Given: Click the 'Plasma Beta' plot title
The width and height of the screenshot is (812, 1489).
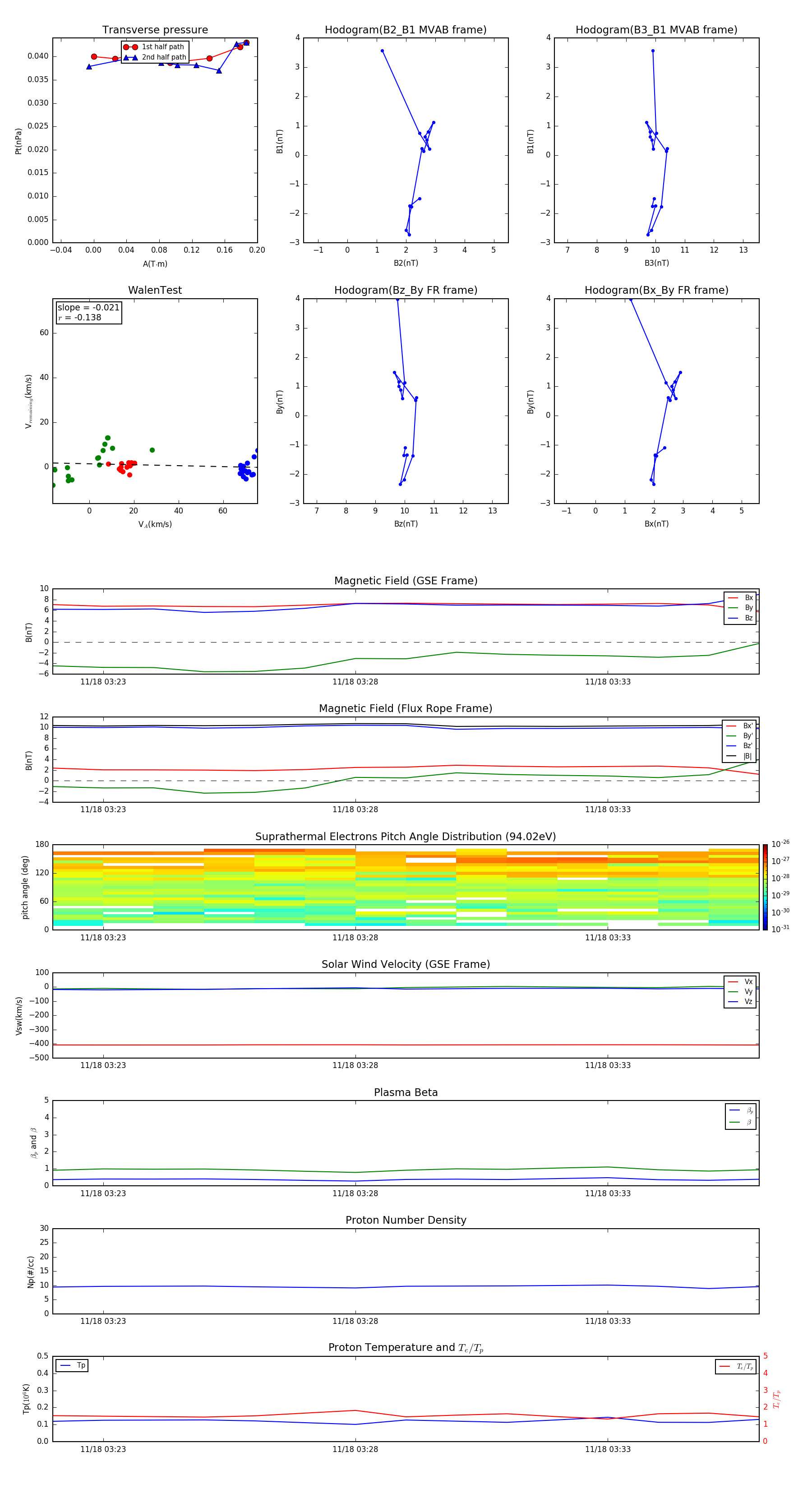Looking at the screenshot, I should pyautogui.click(x=406, y=1092).
